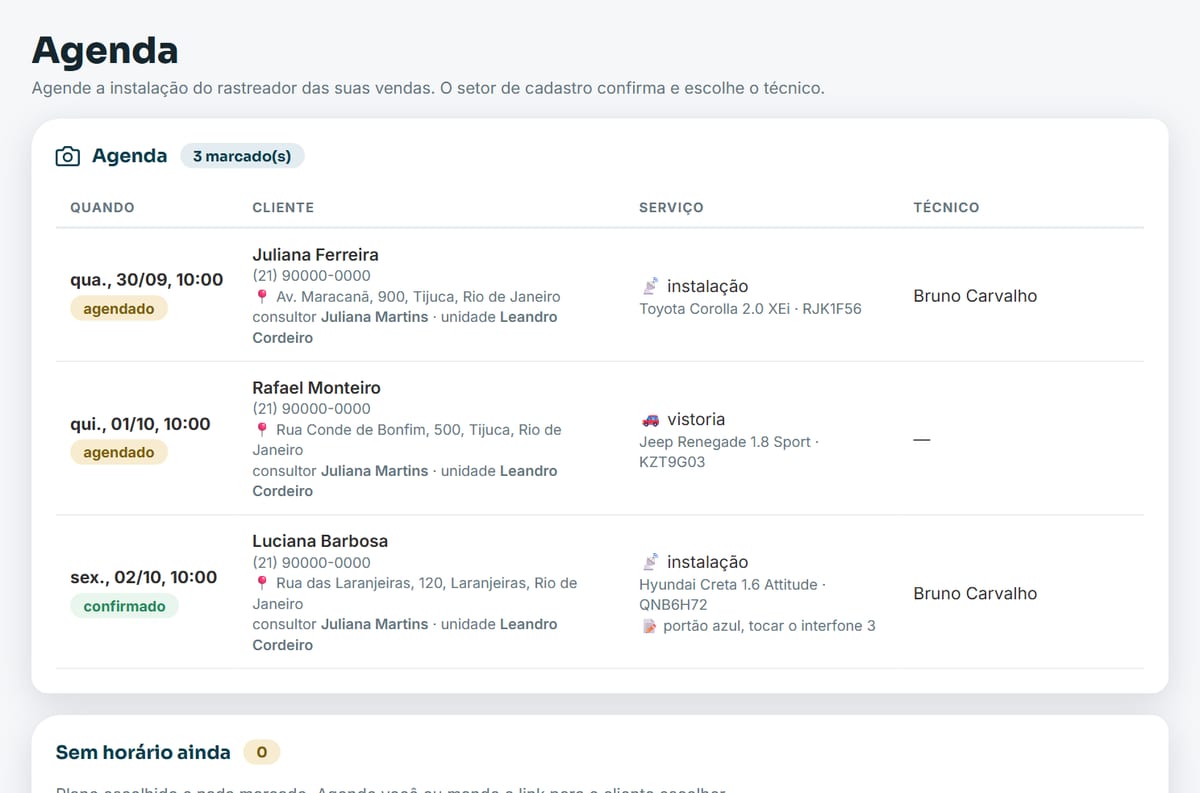Select client name Juliana Ferreira
The height and width of the screenshot is (793, 1200).
(x=315, y=255)
